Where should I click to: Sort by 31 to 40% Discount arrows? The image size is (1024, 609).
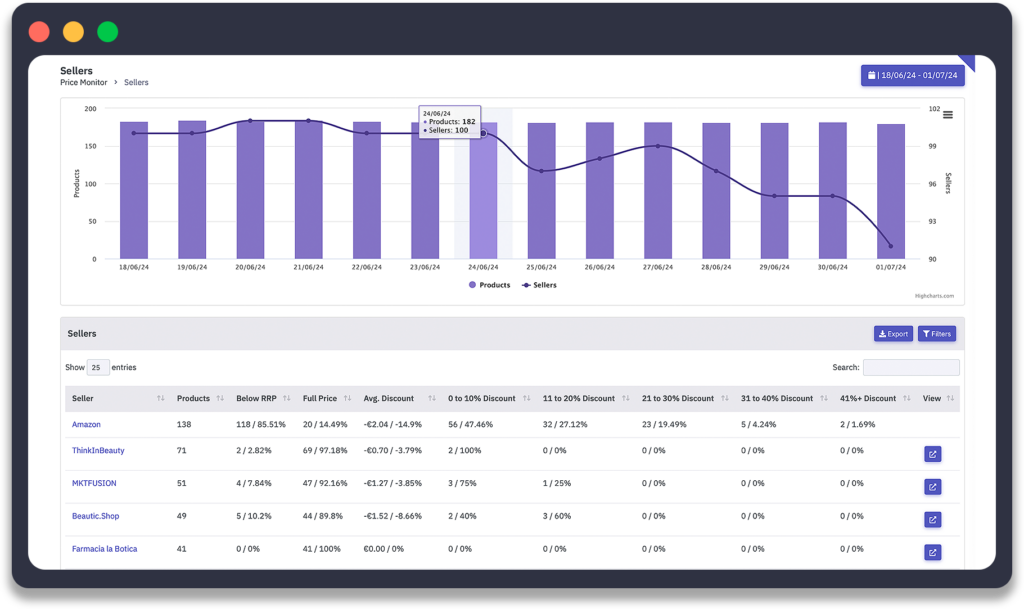(x=824, y=398)
